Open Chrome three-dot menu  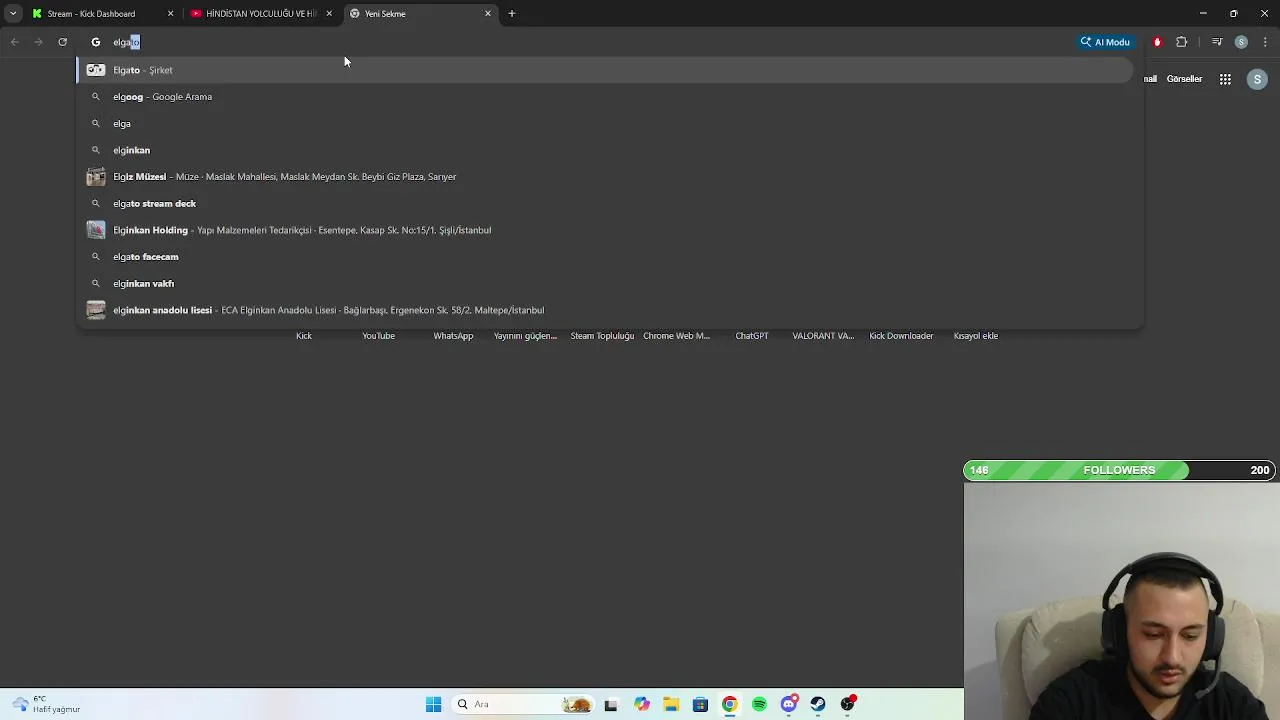click(x=1265, y=42)
